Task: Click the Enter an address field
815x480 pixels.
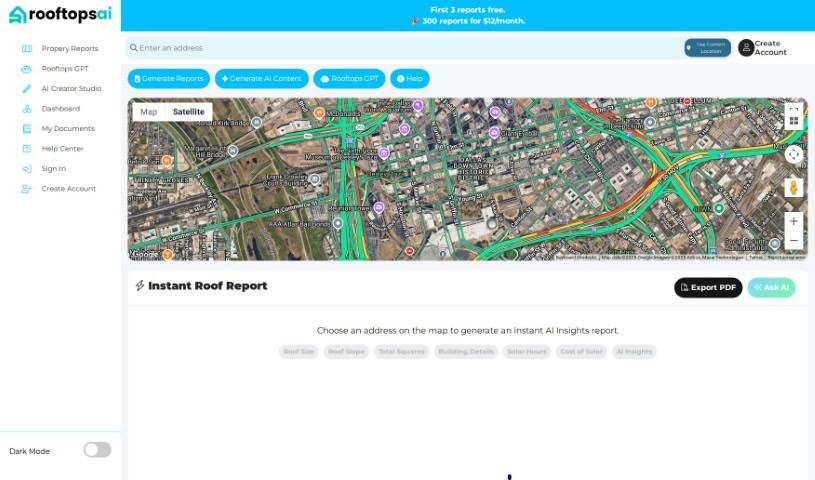Action: pos(400,48)
